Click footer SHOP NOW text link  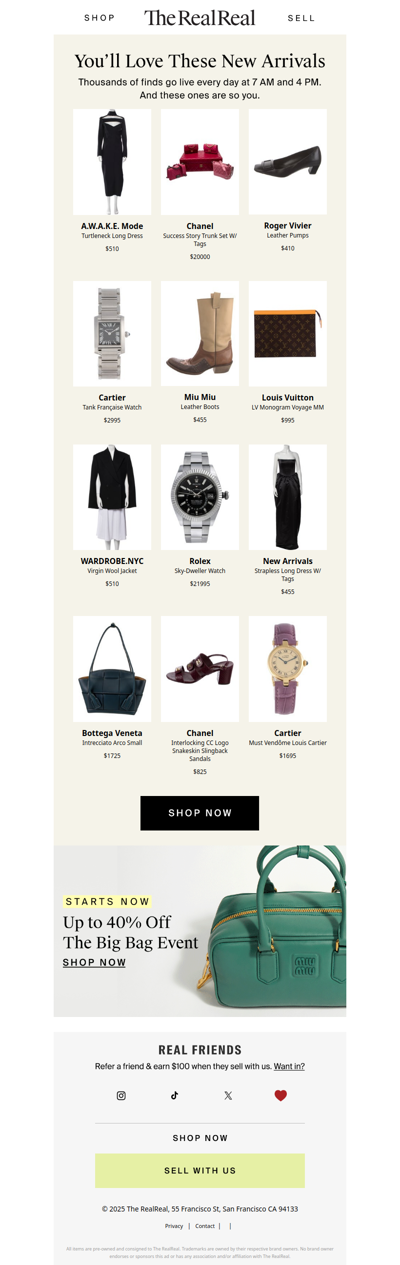pyautogui.click(x=200, y=1138)
